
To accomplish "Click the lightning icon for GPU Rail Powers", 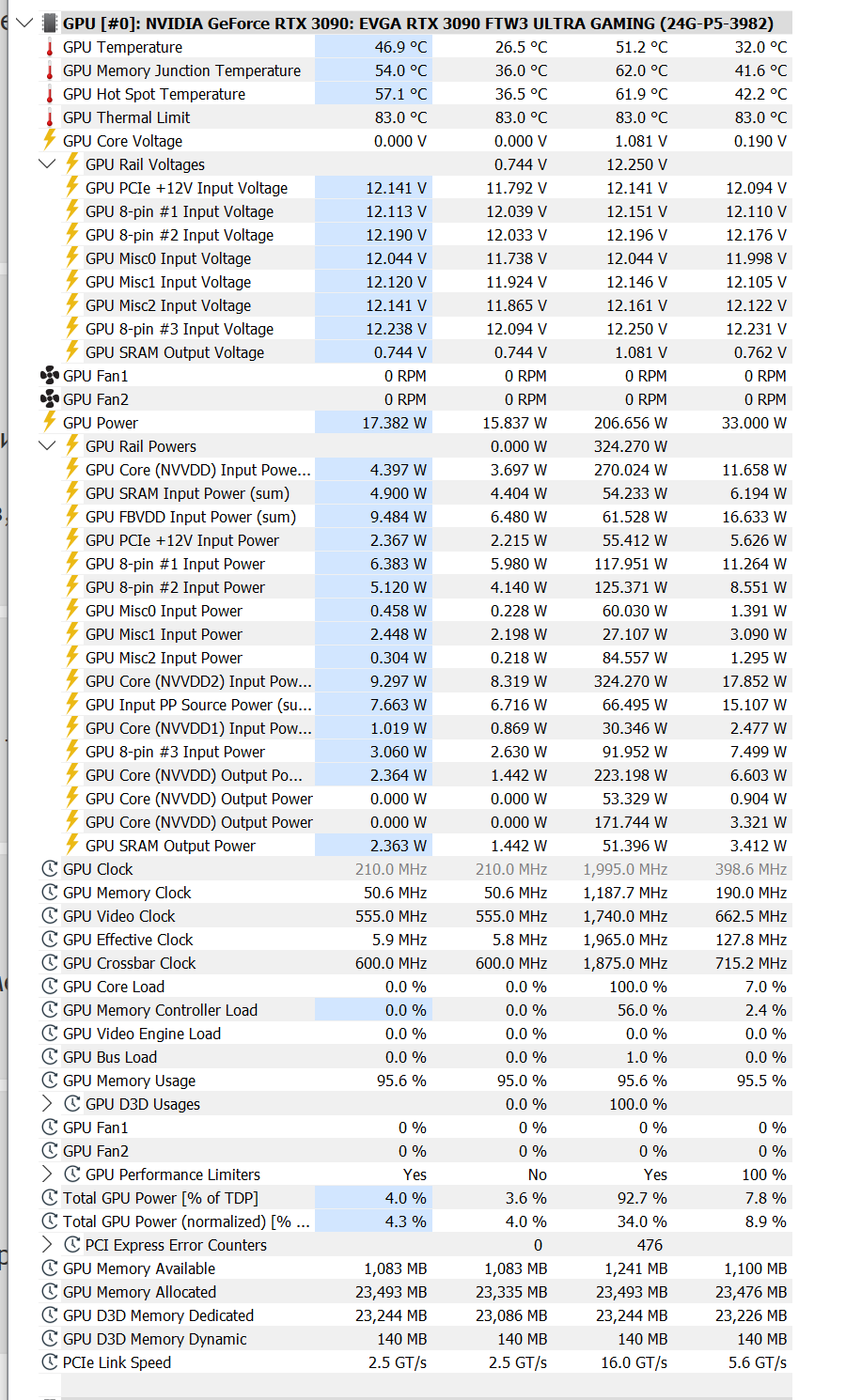I will 72,444.
